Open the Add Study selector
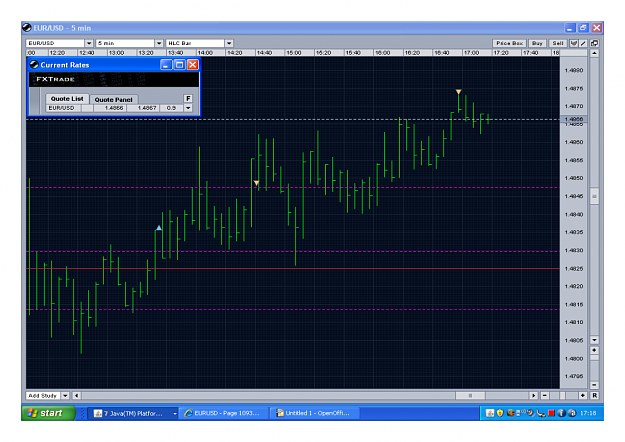Viewport: 625px width, 442px height. (43, 395)
